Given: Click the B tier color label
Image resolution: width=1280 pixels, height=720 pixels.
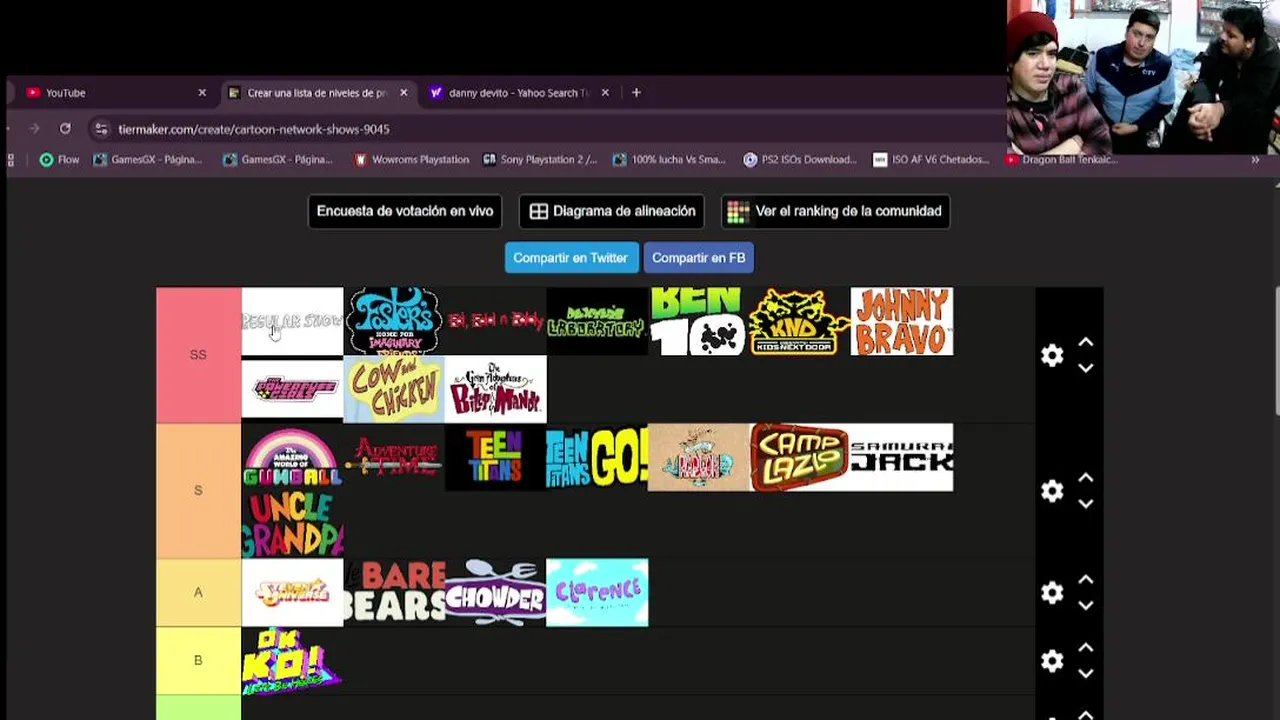Looking at the screenshot, I should [198, 661].
